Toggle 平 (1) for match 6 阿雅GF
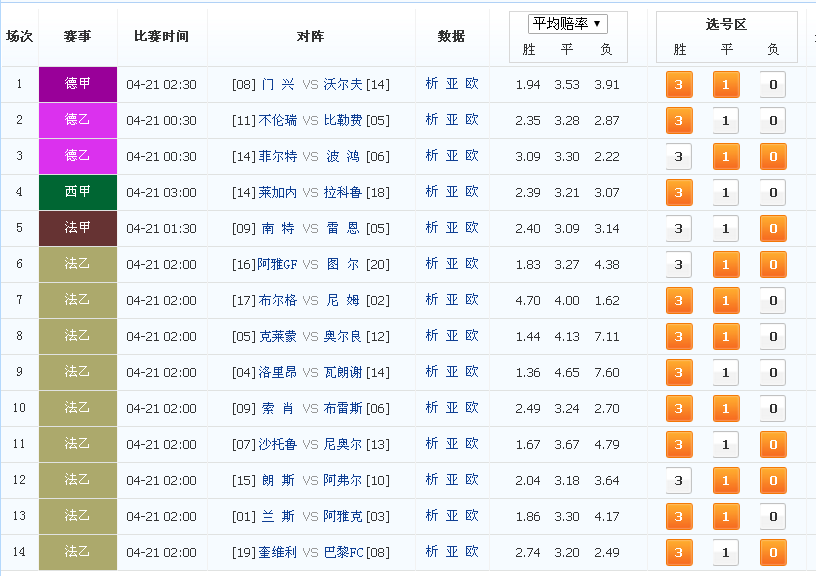This screenshot has width=816, height=576. tap(726, 264)
